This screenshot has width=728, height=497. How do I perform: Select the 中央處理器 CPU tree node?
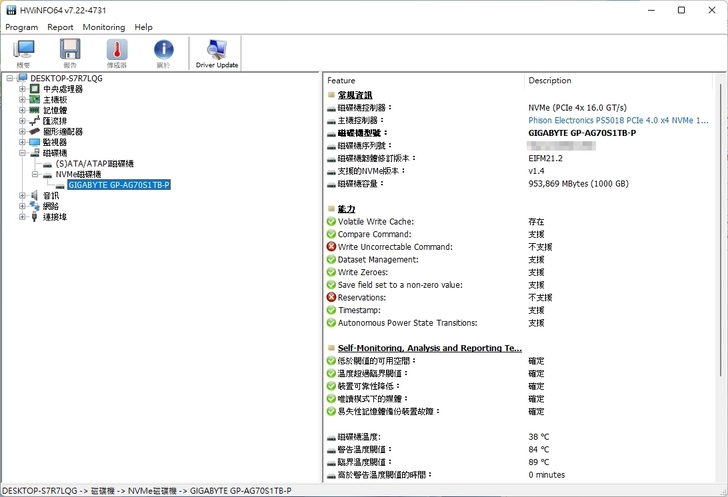click(62, 89)
